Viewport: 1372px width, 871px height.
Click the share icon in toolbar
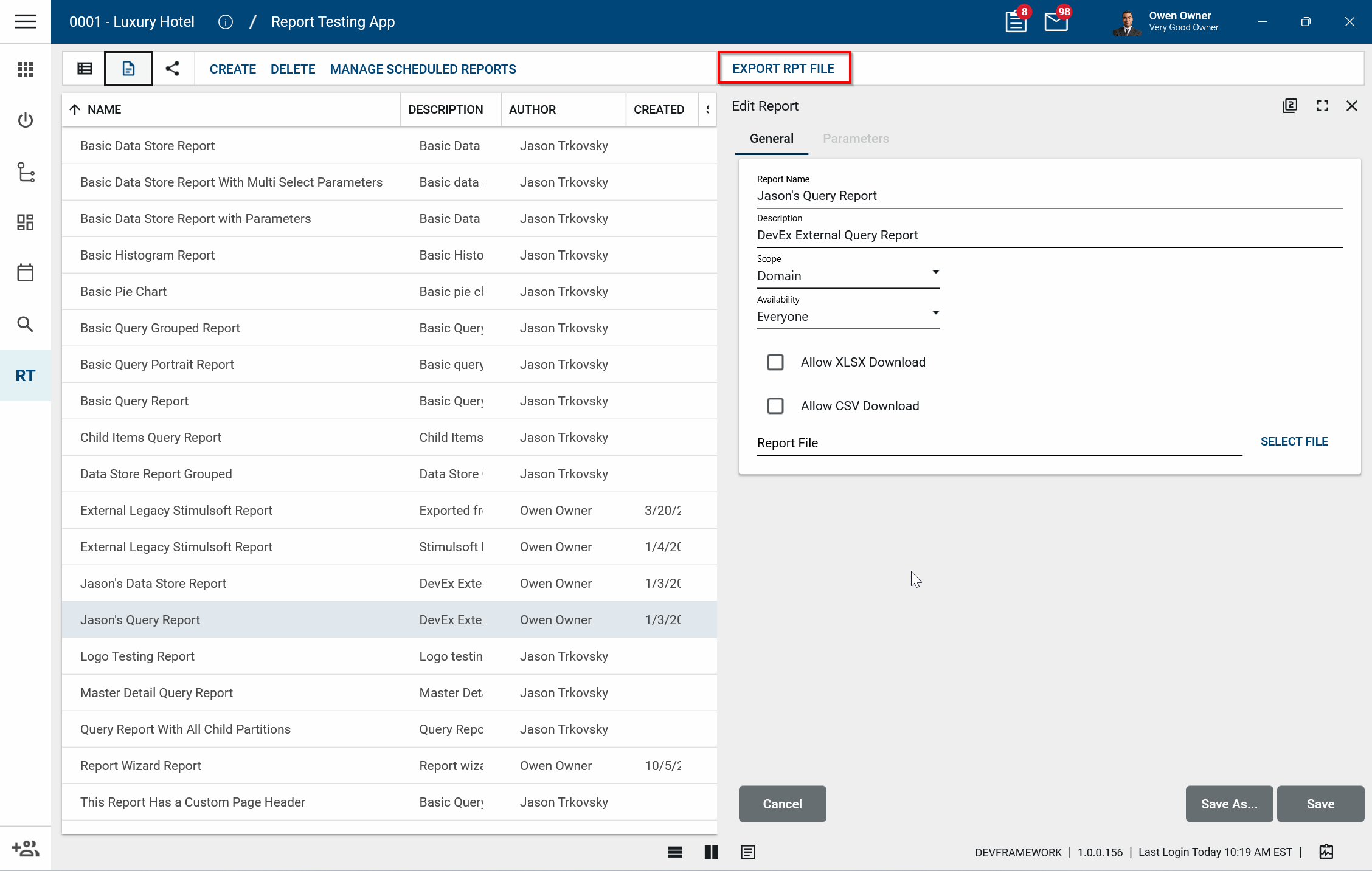pos(173,69)
